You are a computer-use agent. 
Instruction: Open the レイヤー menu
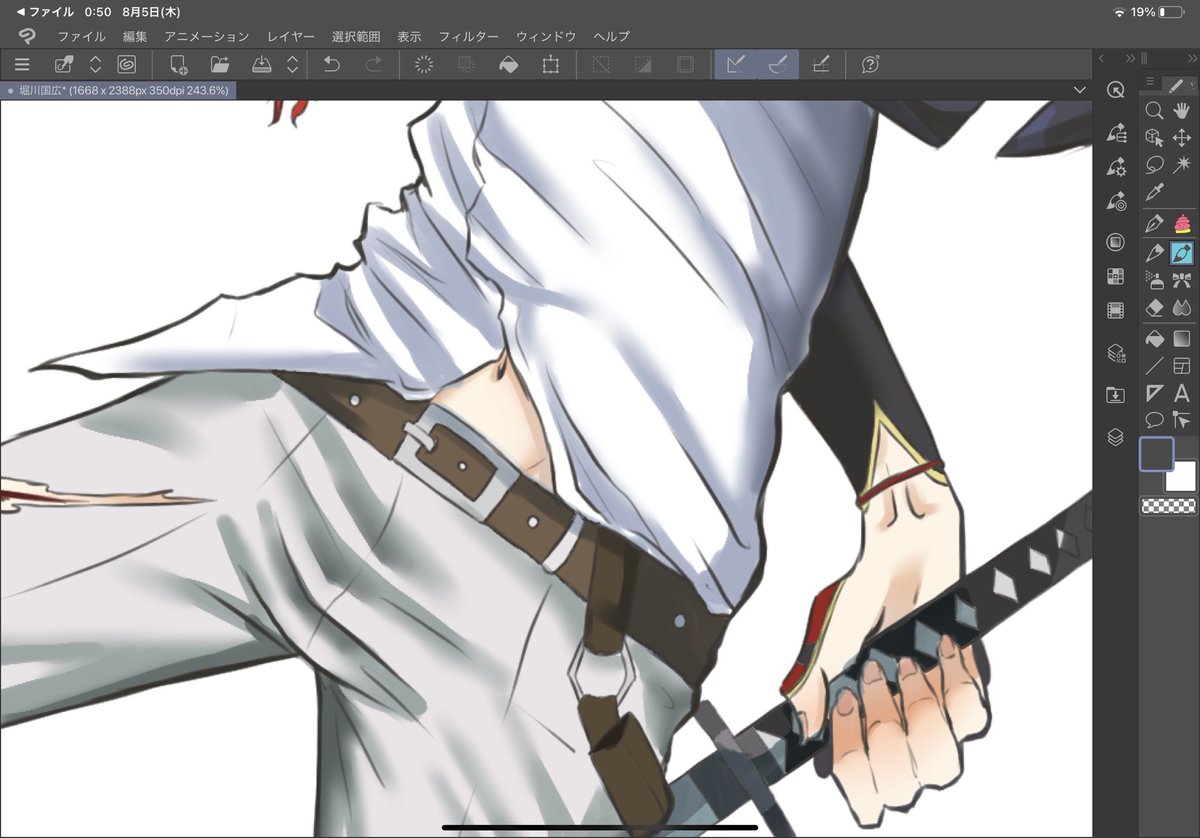point(291,36)
